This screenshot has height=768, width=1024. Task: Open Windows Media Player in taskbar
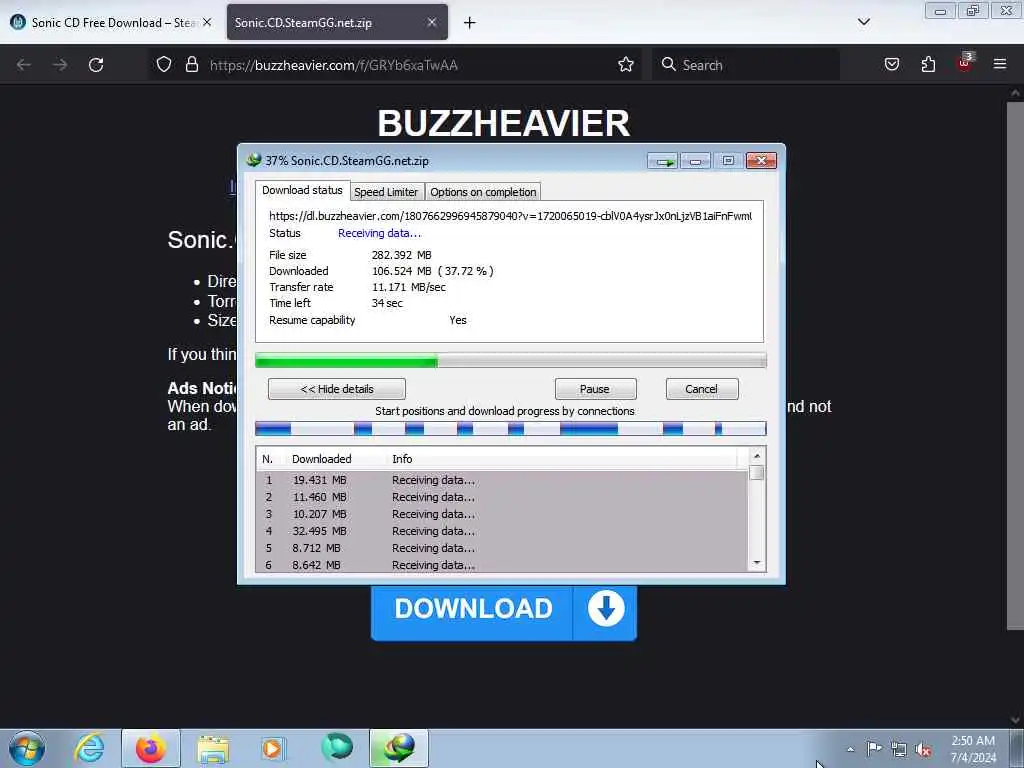(x=272, y=748)
